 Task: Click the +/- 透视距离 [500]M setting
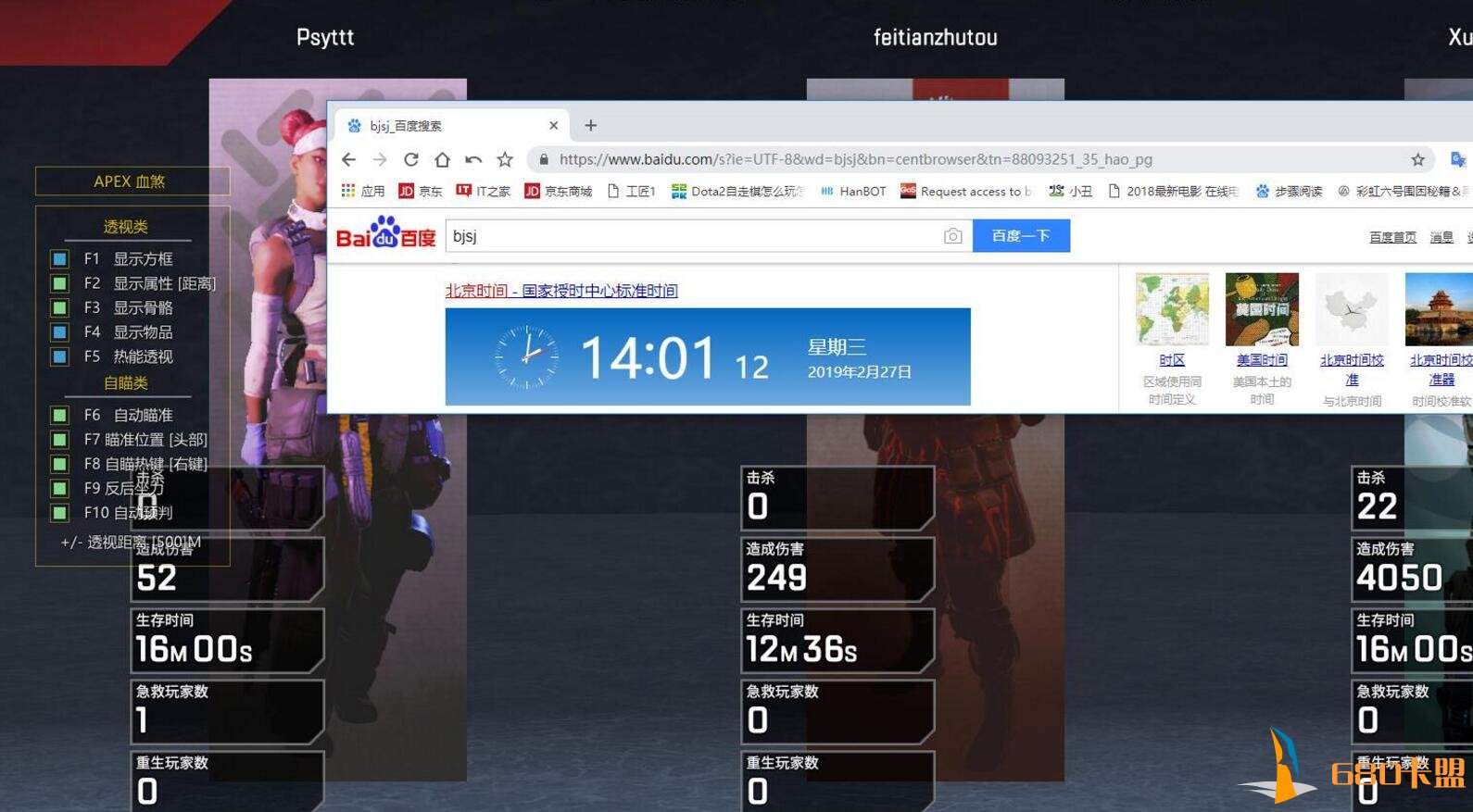coord(131,542)
